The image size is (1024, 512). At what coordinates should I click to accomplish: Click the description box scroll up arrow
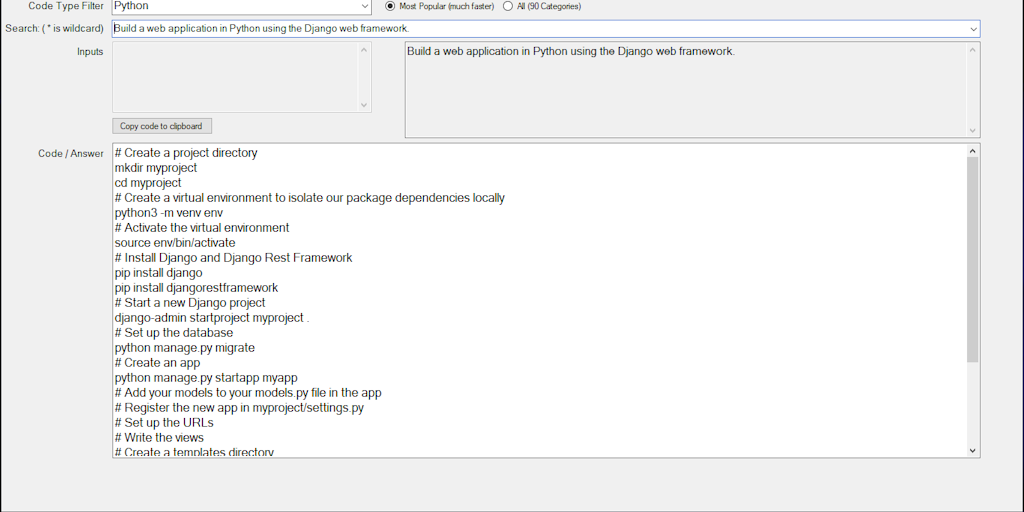click(973, 50)
